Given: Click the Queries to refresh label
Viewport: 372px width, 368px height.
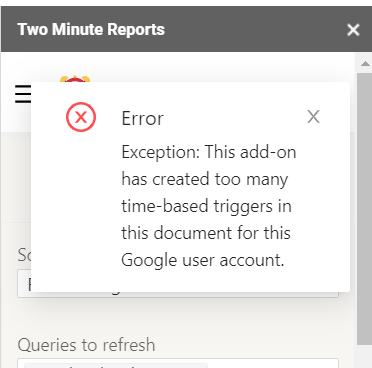Looking at the screenshot, I should 86,345.
